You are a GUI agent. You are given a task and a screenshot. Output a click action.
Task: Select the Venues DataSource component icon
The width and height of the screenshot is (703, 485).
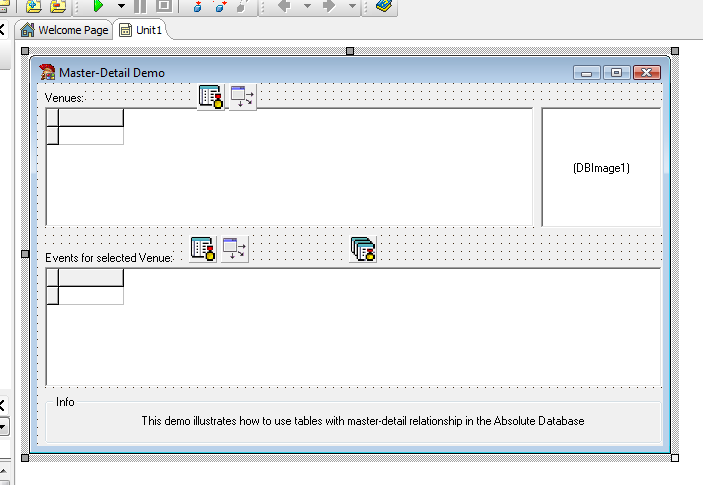pyautogui.click(x=242, y=97)
